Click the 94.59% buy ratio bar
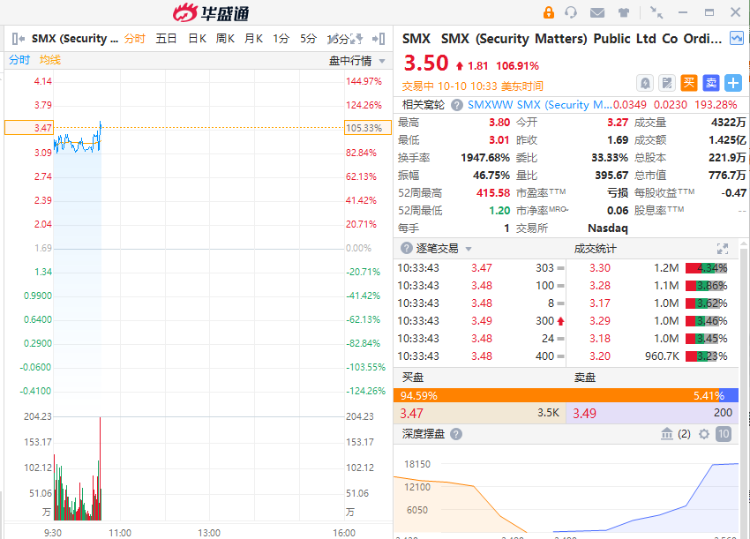This screenshot has height=539, width=750. coord(556,396)
